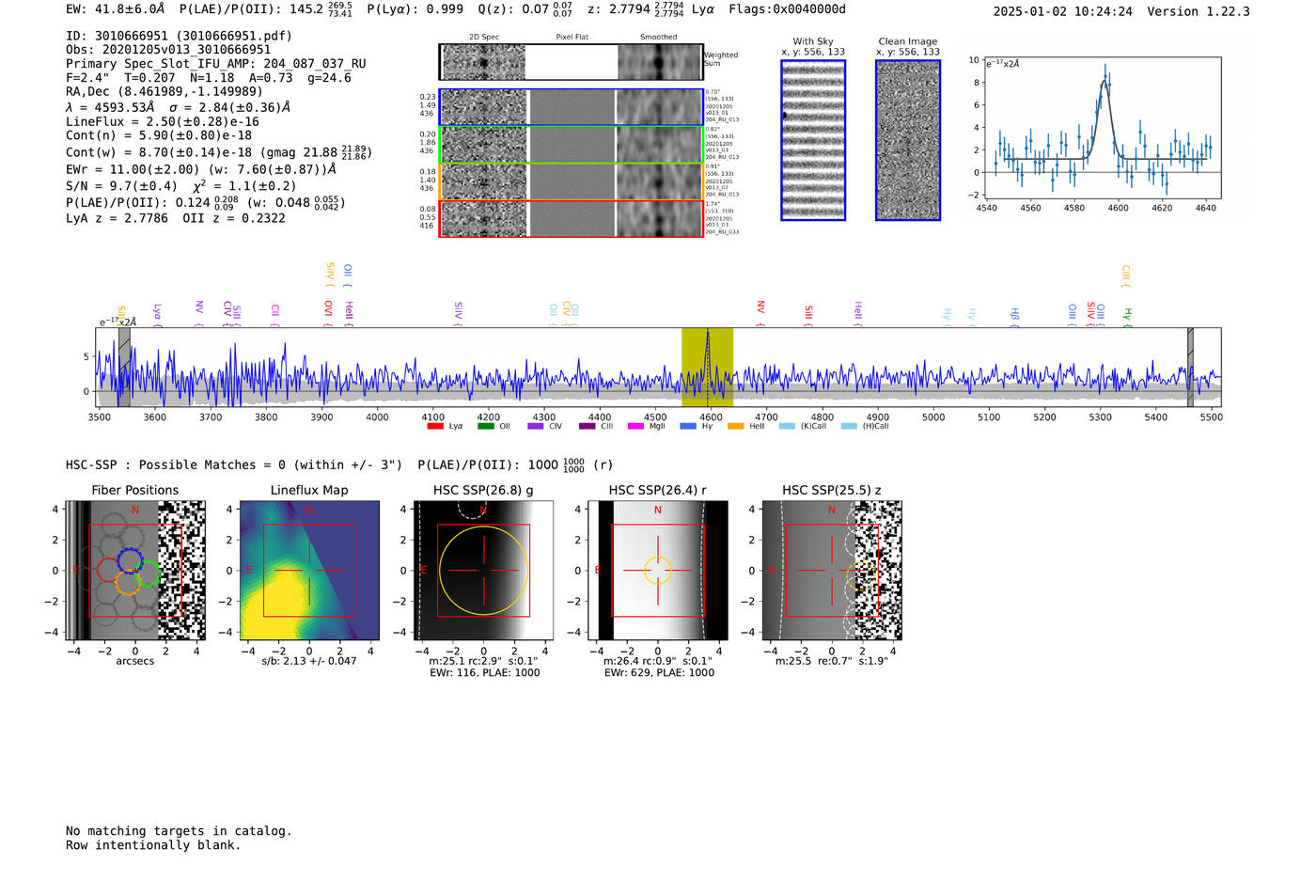Click the (H)CaII legend swatch
The image size is (1316, 896).
coord(849,426)
